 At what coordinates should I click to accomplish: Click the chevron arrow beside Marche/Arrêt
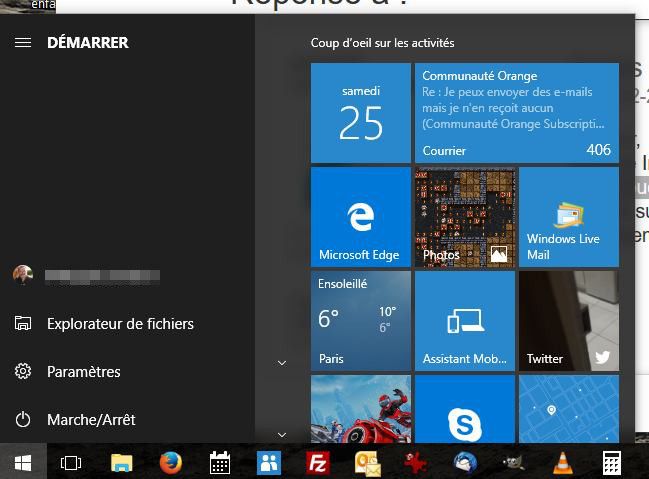(281, 435)
